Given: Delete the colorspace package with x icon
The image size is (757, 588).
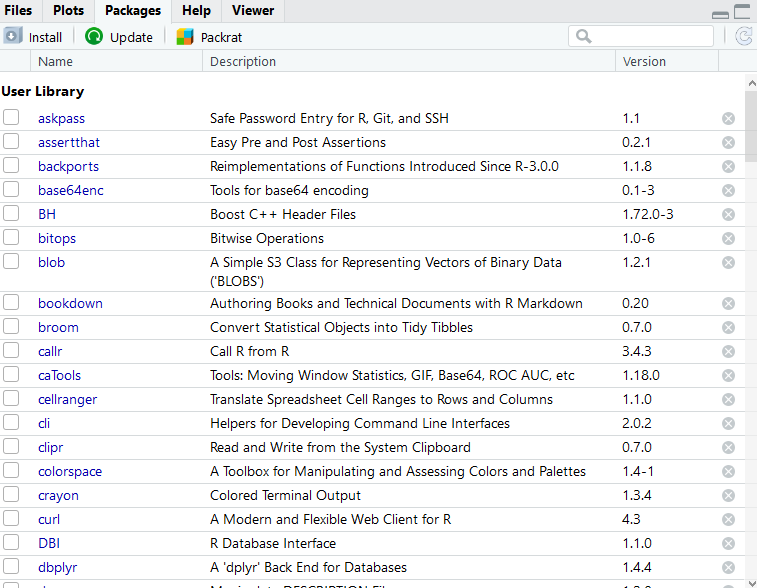Looking at the screenshot, I should (x=728, y=472).
